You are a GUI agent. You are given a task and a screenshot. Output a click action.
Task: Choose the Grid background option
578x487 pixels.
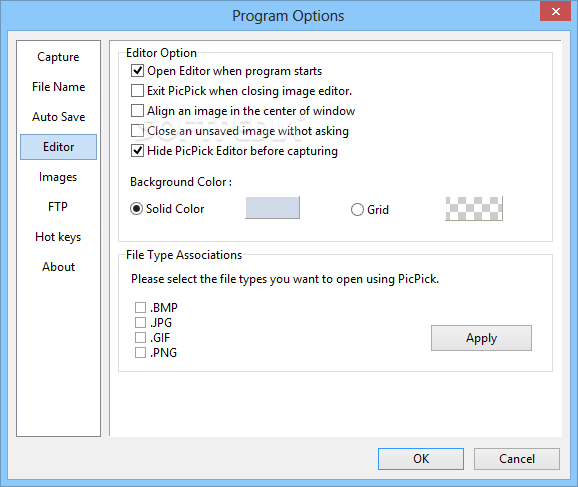357,210
